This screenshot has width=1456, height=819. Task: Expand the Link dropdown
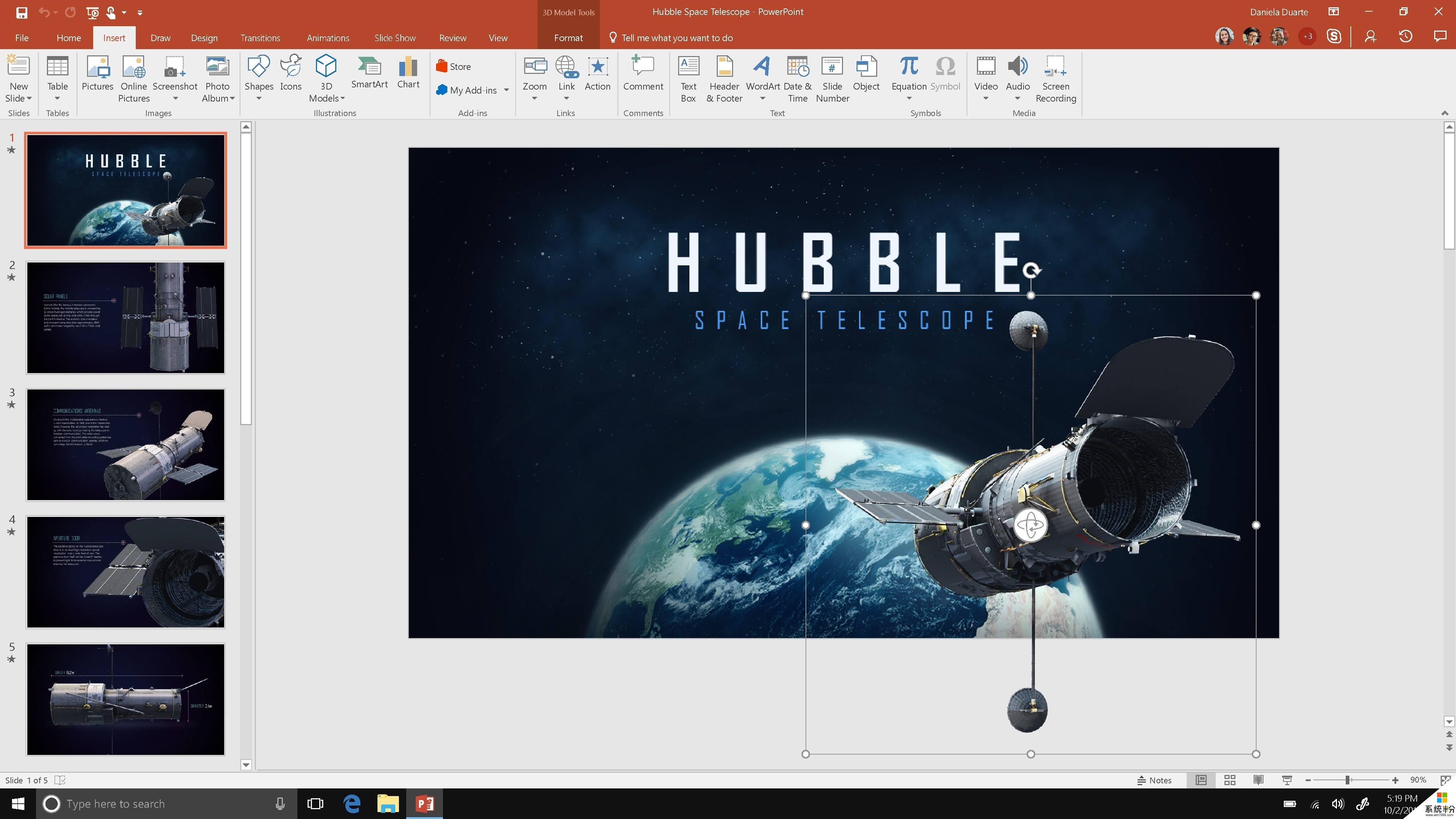click(x=566, y=98)
